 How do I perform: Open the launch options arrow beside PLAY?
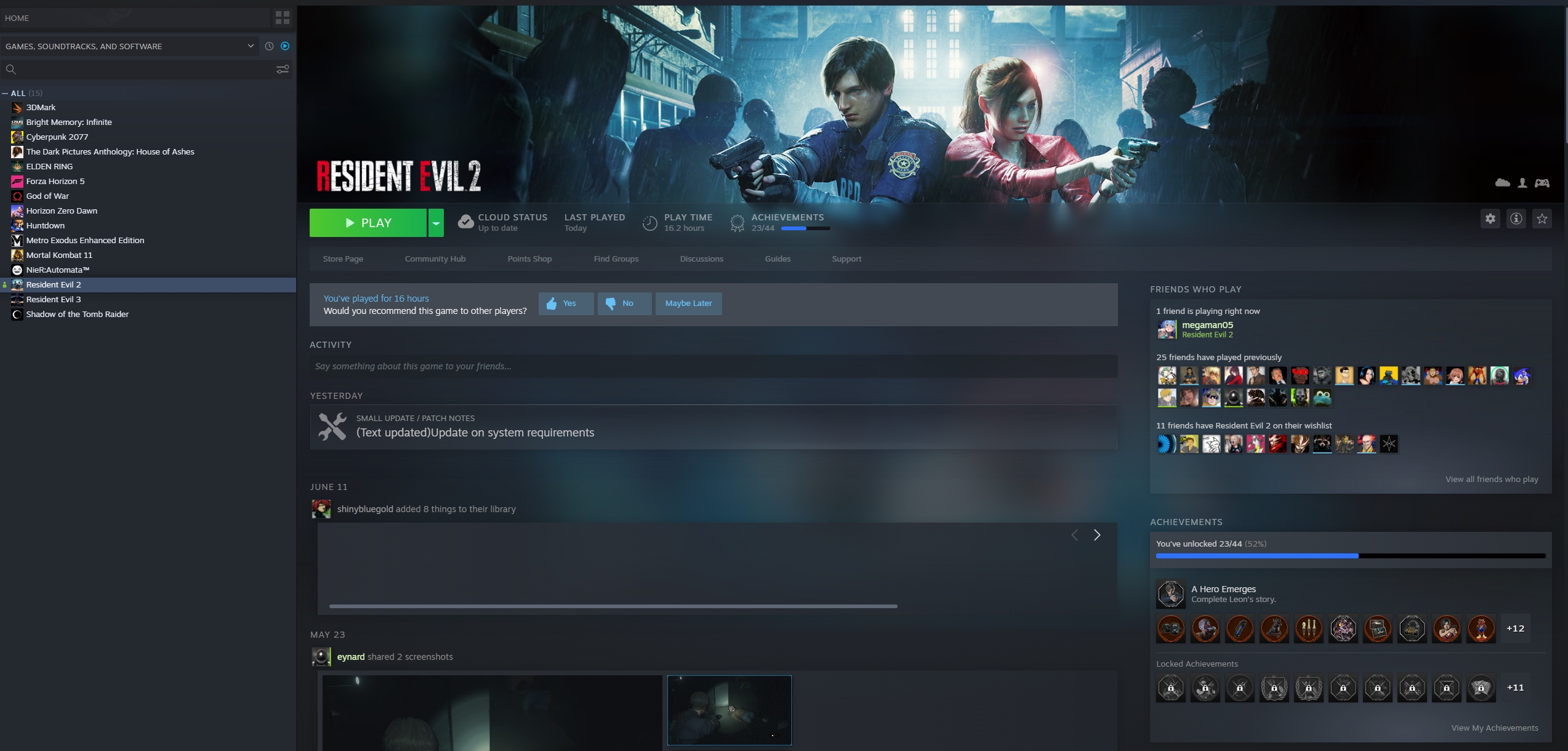436,223
